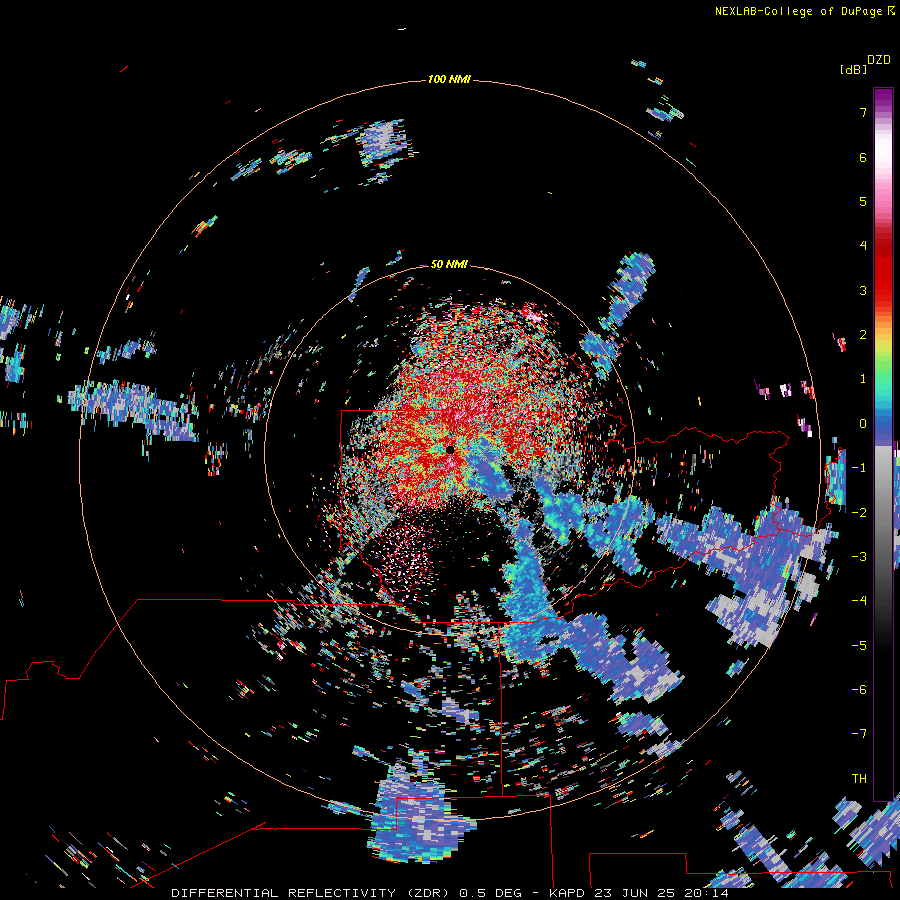Screen dimensions: 900x900
Task: Click the positive 5 value on color scale
Action: coord(863,201)
